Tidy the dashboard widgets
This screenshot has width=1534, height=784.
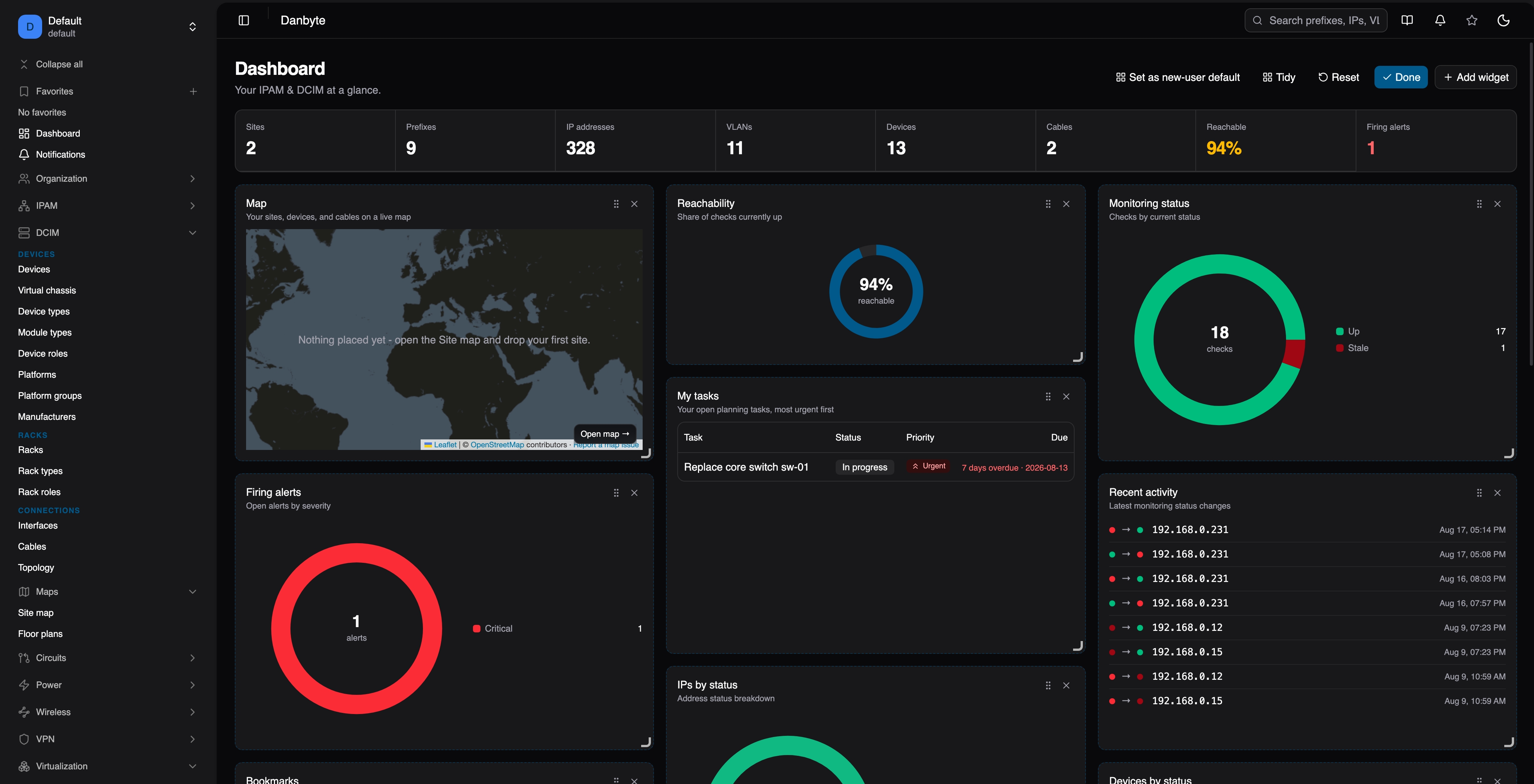pyautogui.click(x=1279, y=77)
